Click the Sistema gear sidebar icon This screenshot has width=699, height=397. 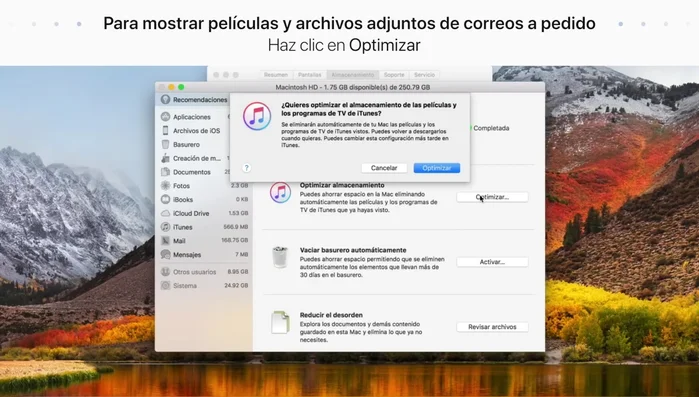(165, 285)
